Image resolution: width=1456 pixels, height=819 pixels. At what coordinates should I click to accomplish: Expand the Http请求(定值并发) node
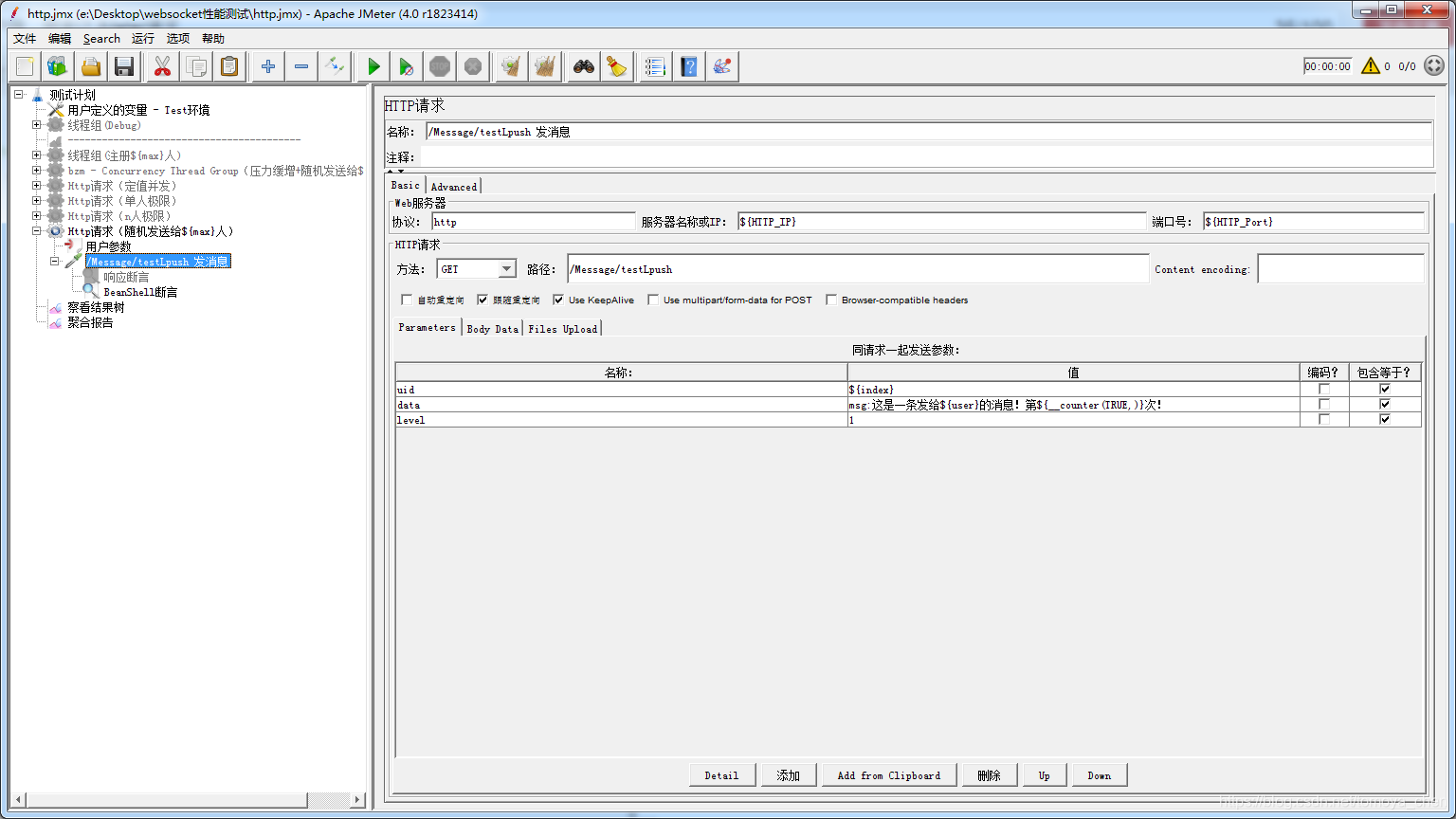pyautogui.click(x=36, y=185)
